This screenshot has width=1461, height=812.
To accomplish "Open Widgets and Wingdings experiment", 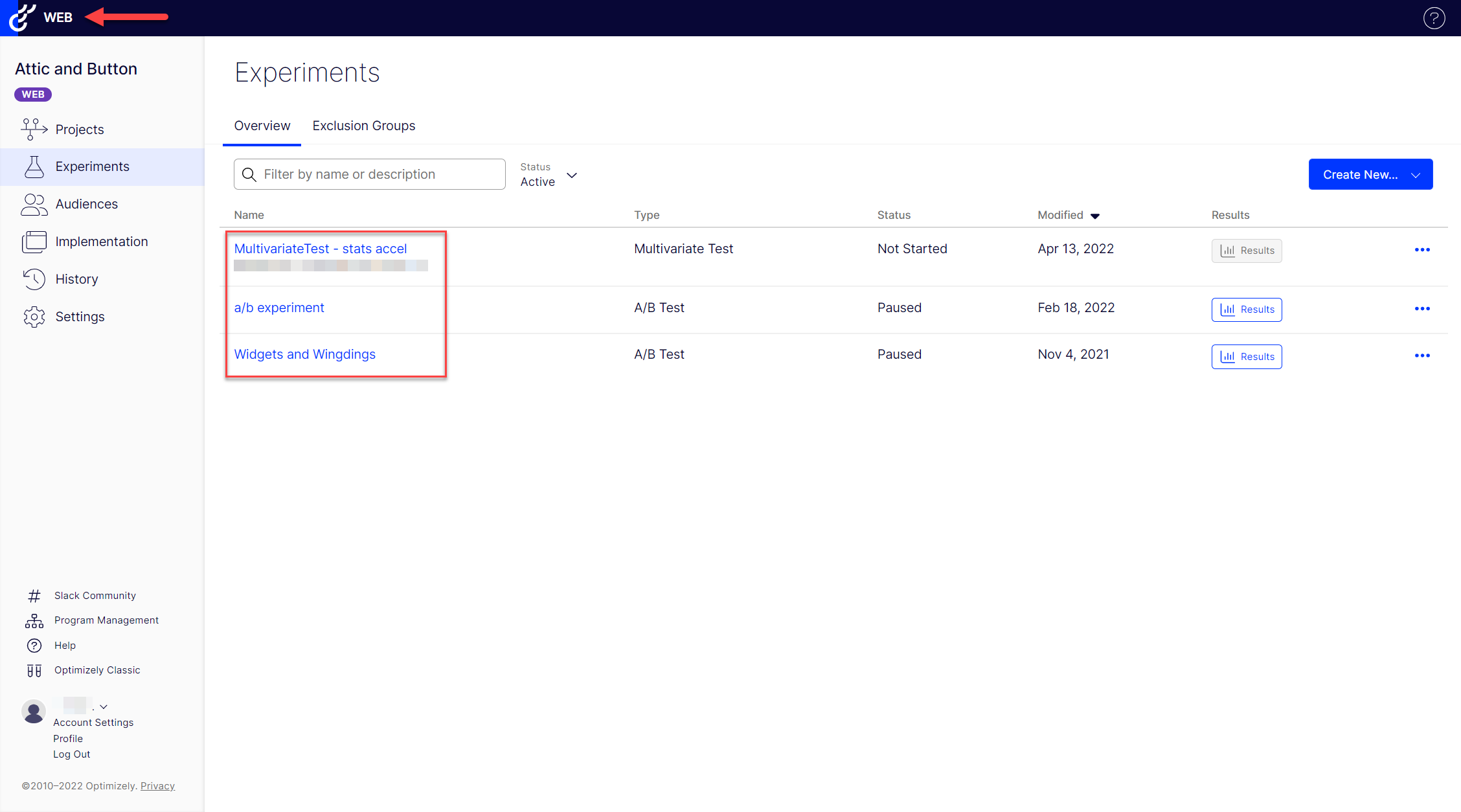I will coord(304,354).
